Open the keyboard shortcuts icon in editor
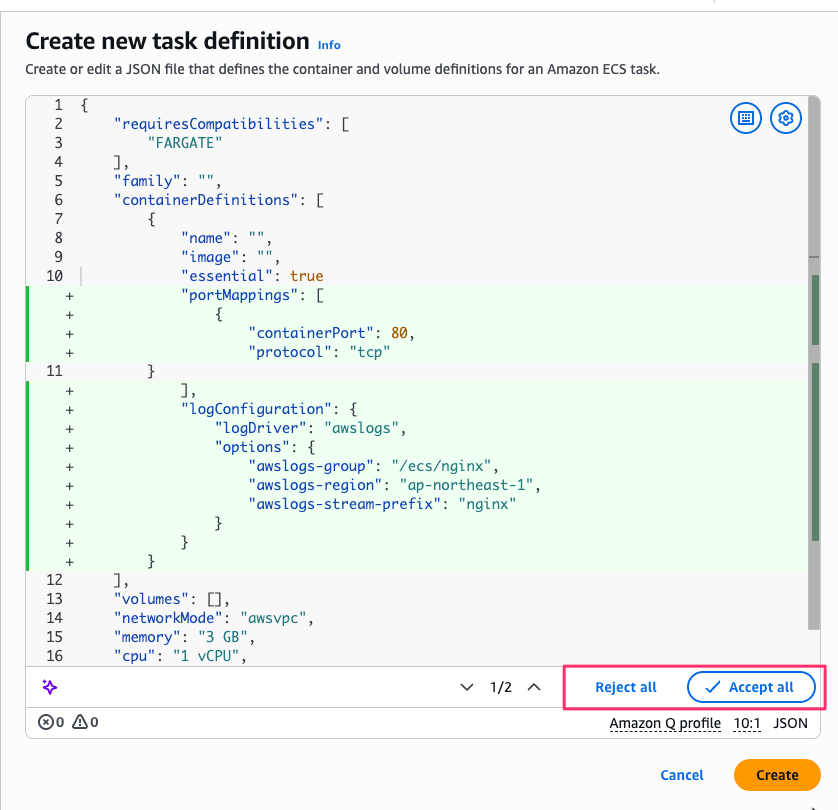838x810 pixels. pos(746,118)
